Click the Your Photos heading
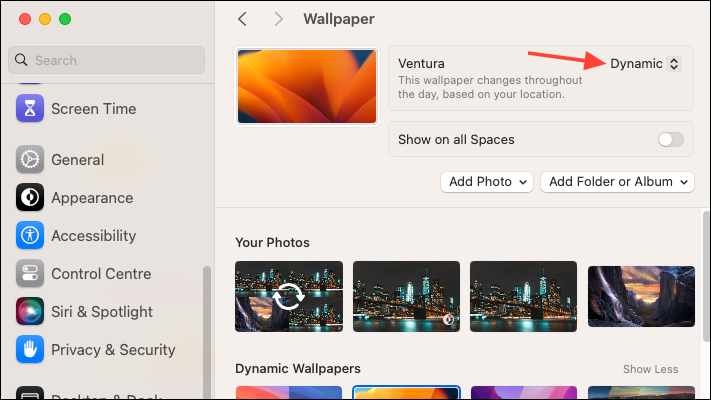This screenshot has width=711, height=400. (272, 243)
